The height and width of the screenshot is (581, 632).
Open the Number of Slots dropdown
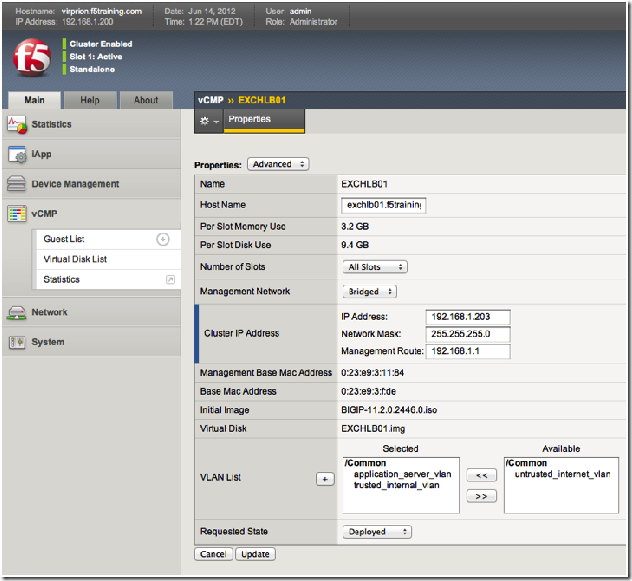pyautogui.click(x=375, y=267)
